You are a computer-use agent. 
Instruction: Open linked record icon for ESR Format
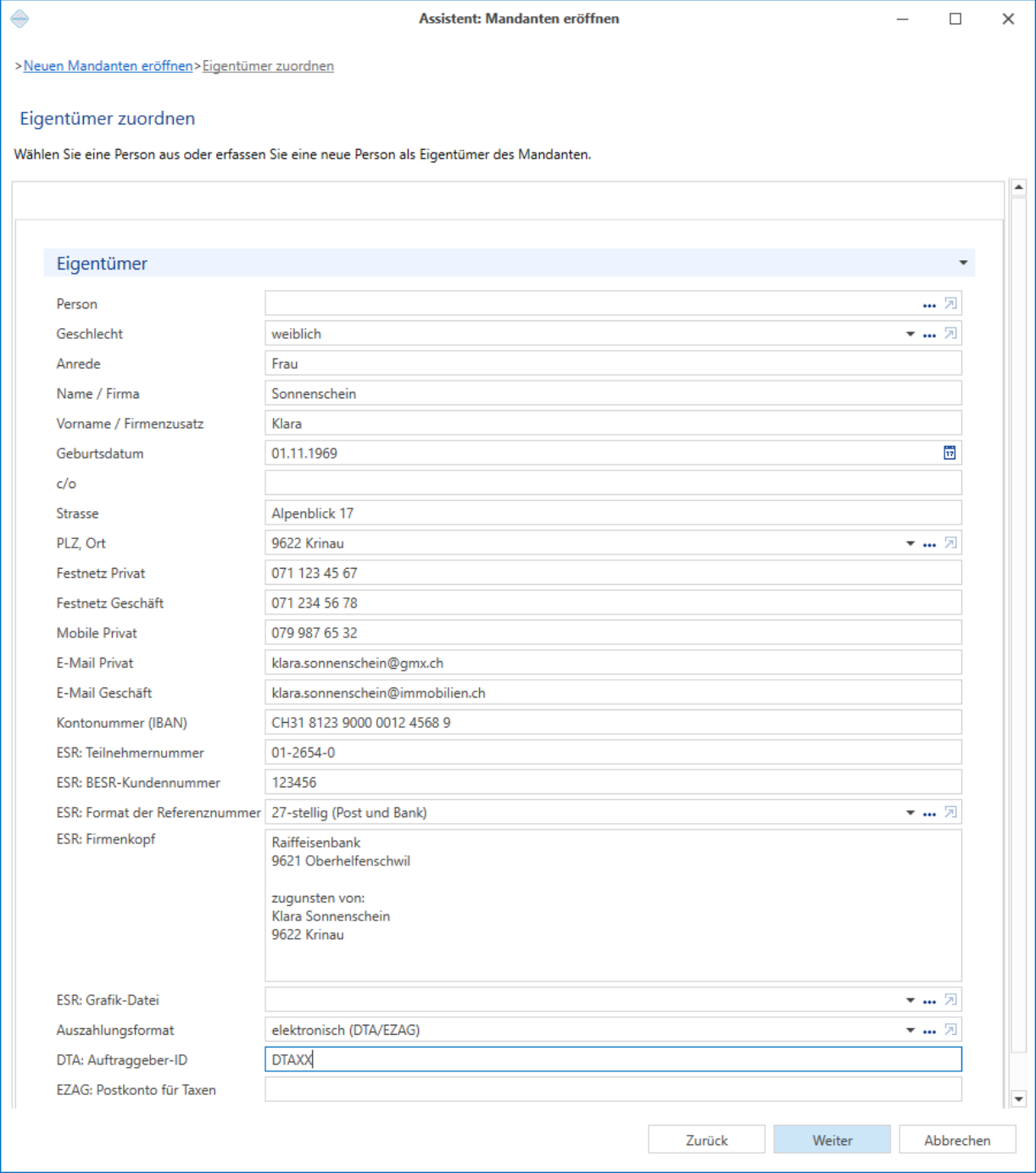click(950, 813)
